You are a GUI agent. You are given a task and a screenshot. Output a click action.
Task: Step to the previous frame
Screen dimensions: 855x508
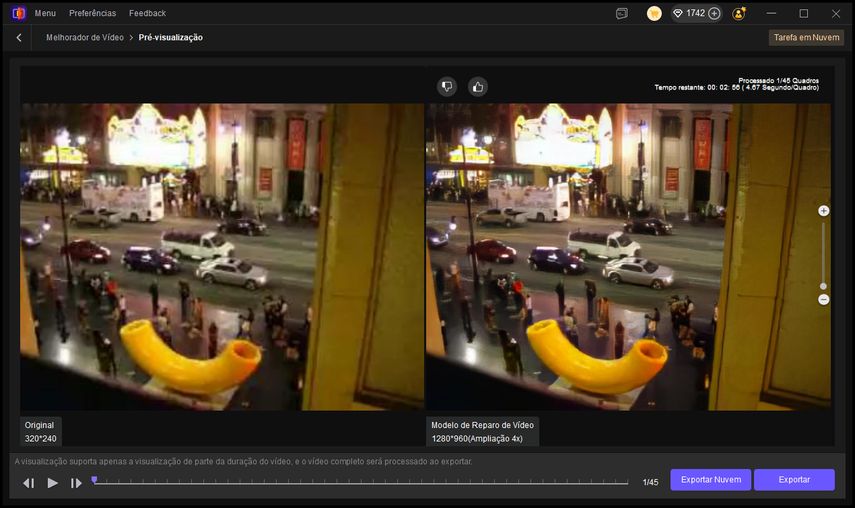coord(28,483)
